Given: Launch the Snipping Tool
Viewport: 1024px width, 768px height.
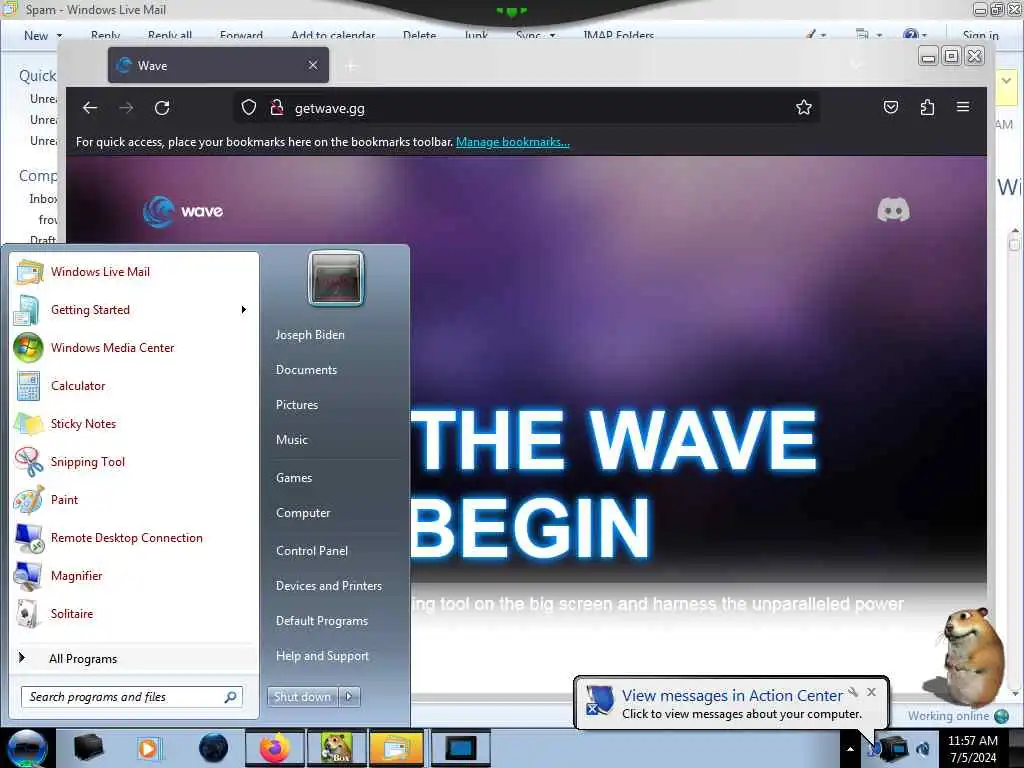Looking at the screenshot, I should pos(135,462).
